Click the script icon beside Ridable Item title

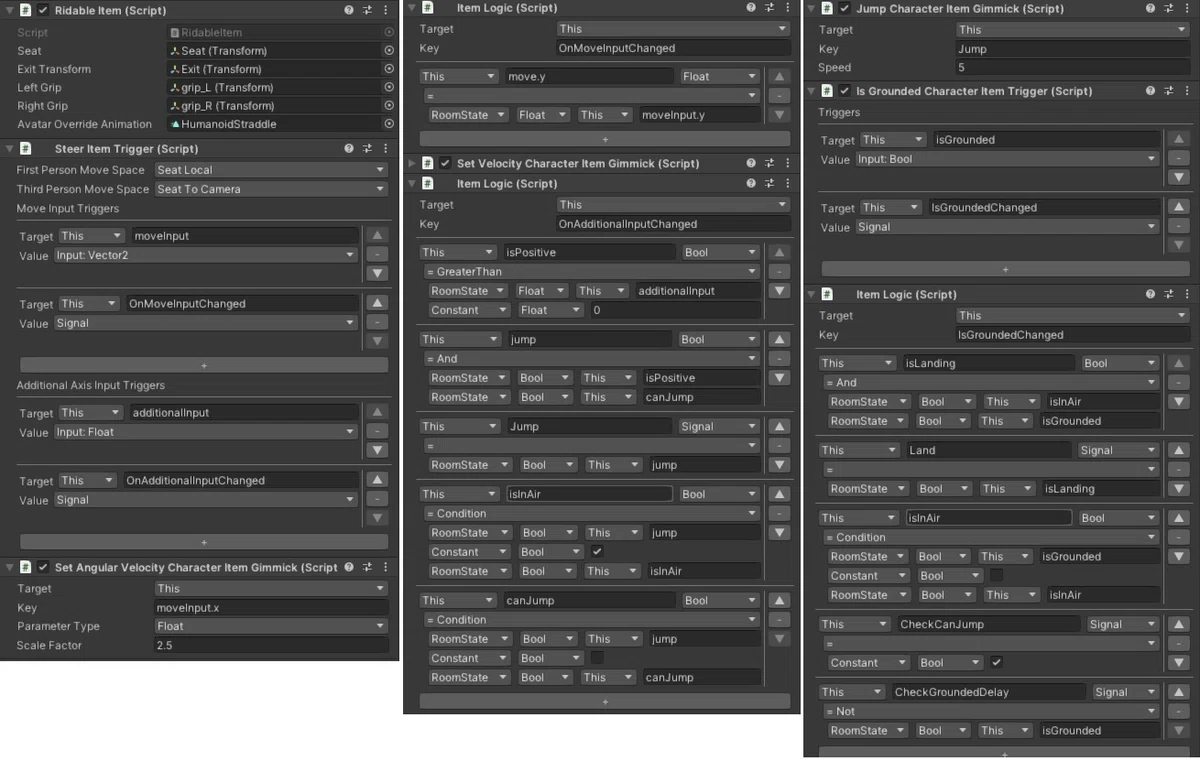tap(25, 10)
